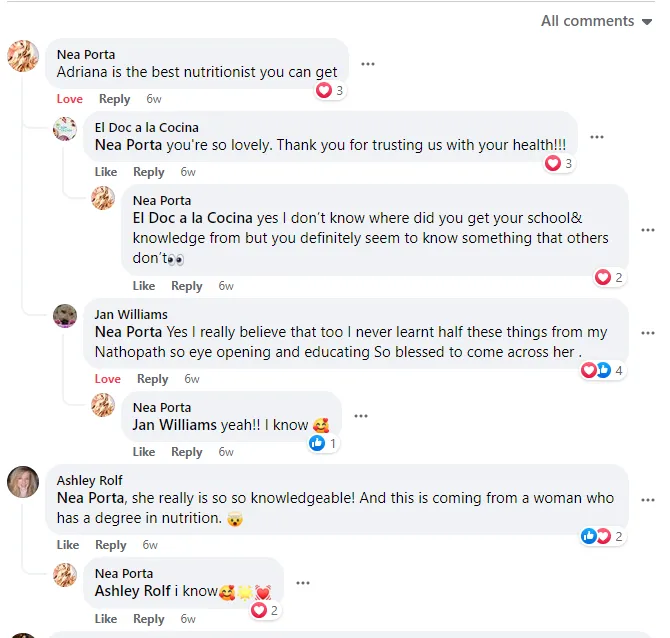Like Ashley Rolf's comment
This screenshot has width=670, height=638.
pyautogui.click(x=68, y=545)
